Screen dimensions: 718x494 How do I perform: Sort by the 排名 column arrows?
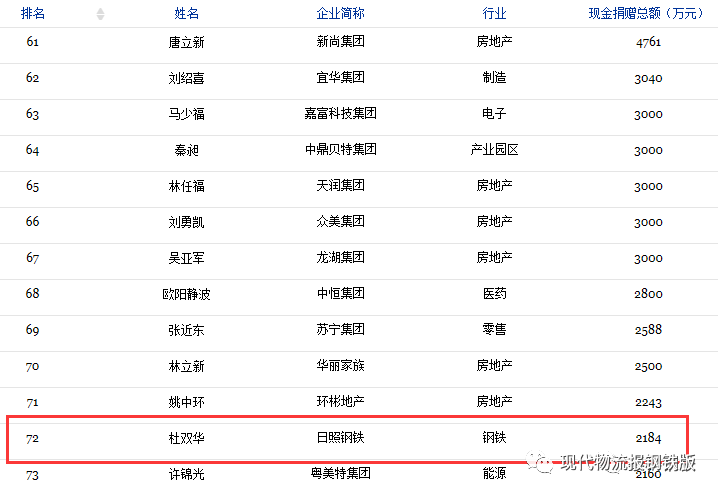[100, 14]
